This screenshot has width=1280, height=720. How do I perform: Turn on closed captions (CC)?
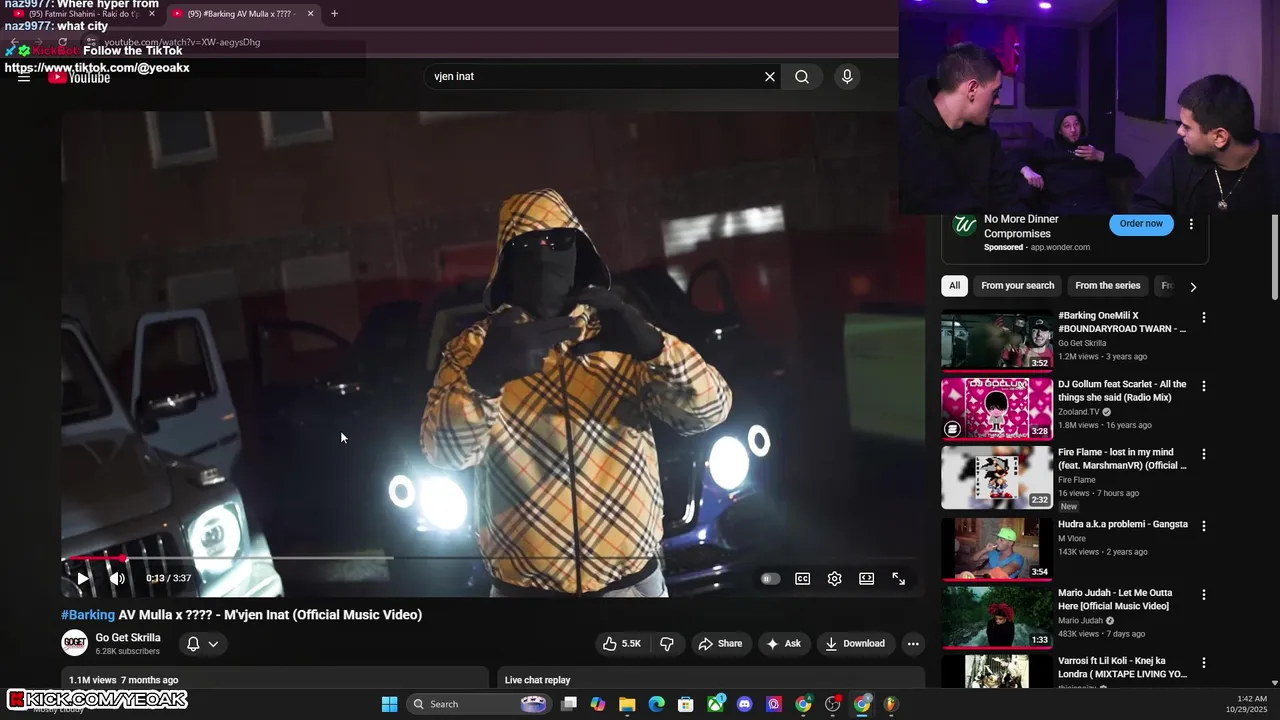[802, 578]
